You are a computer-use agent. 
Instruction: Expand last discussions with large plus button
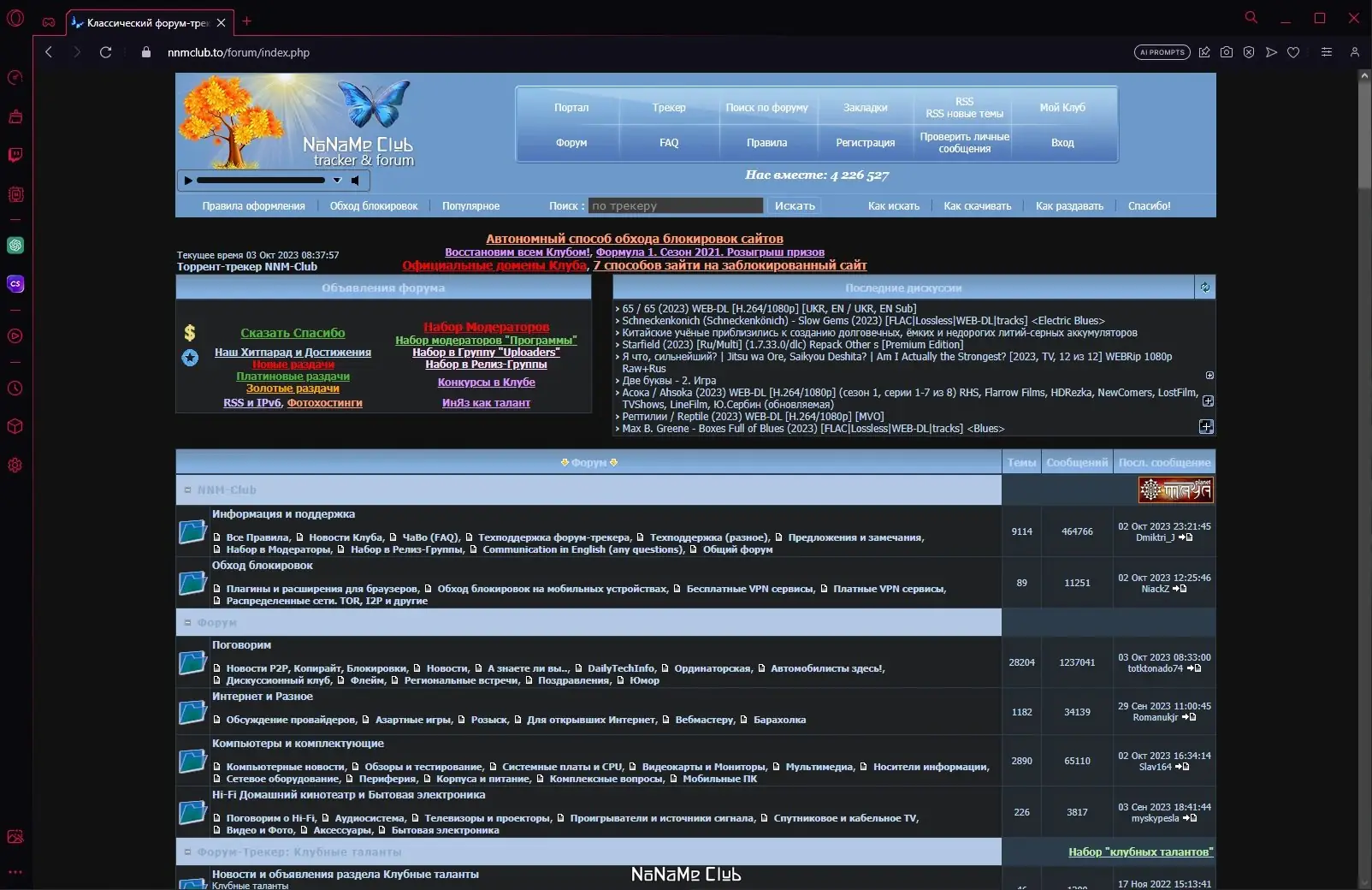[x=1206, y=426]
